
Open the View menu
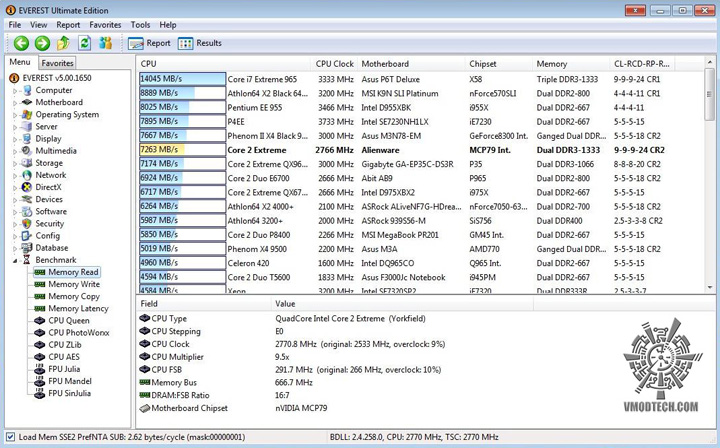(39, 25)
